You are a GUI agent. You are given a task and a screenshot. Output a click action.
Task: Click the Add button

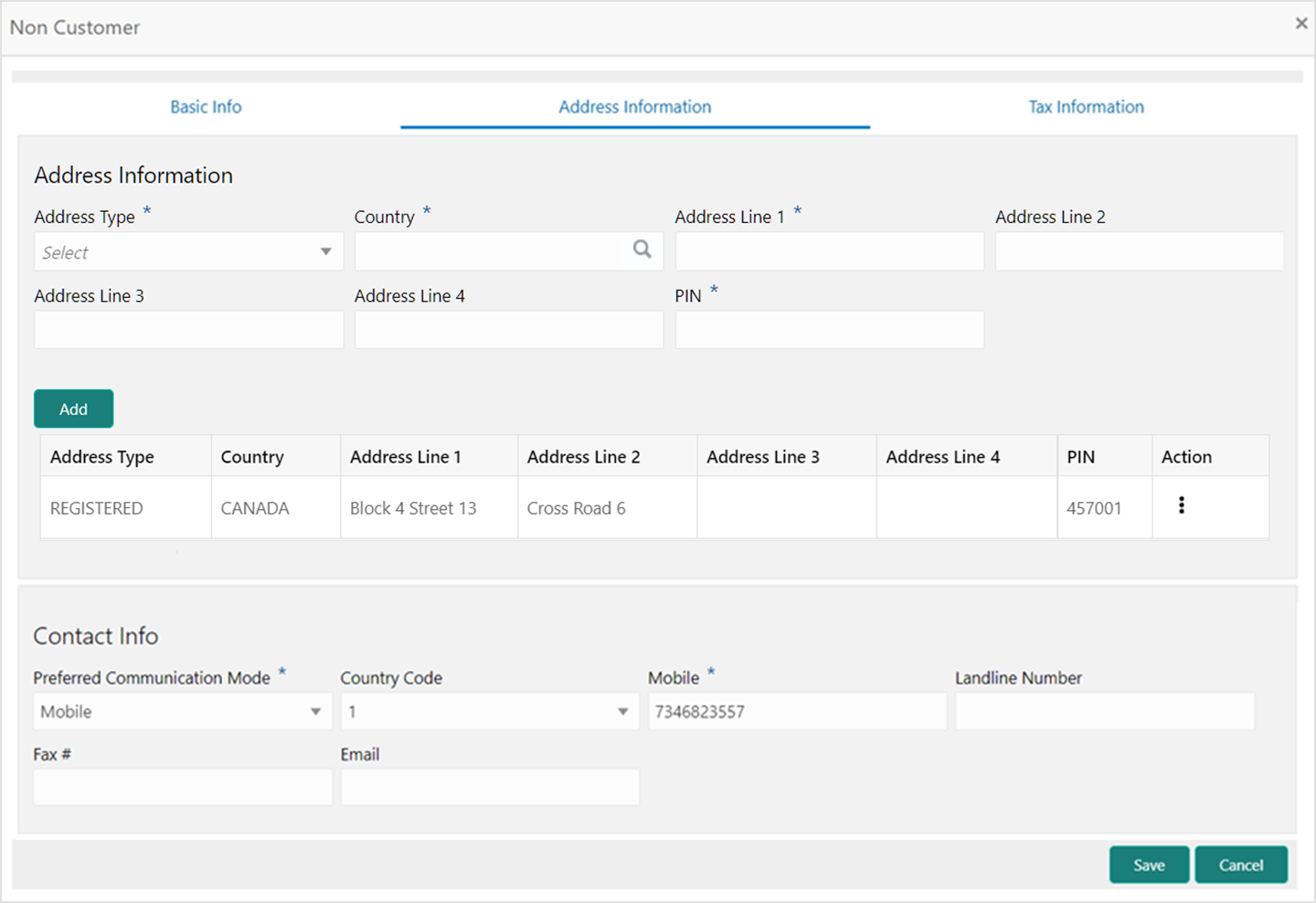(x=74, y=409)
